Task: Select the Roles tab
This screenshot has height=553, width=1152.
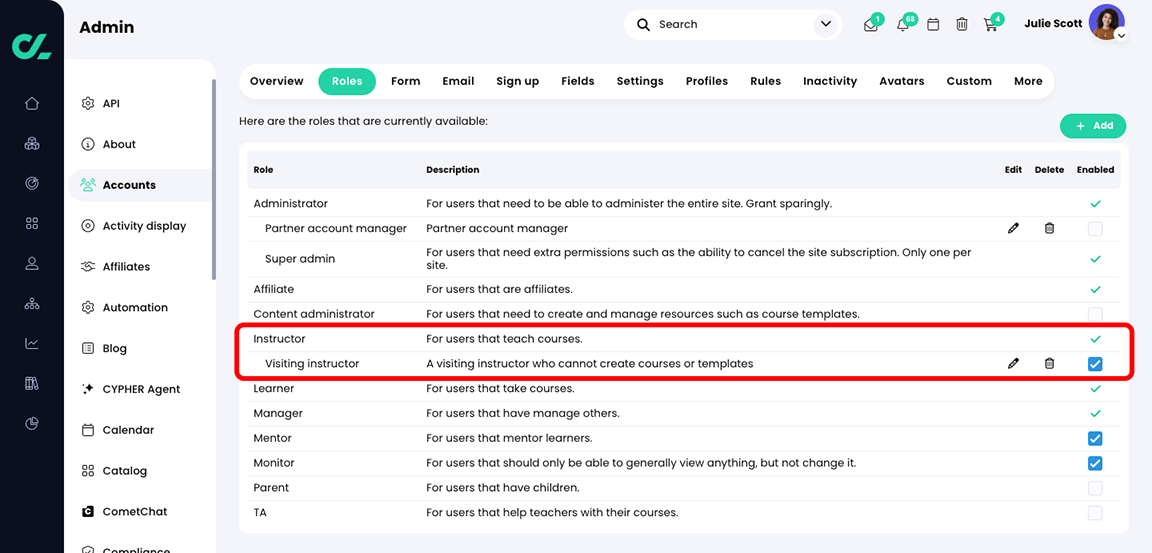Action: tap(347, 82)
